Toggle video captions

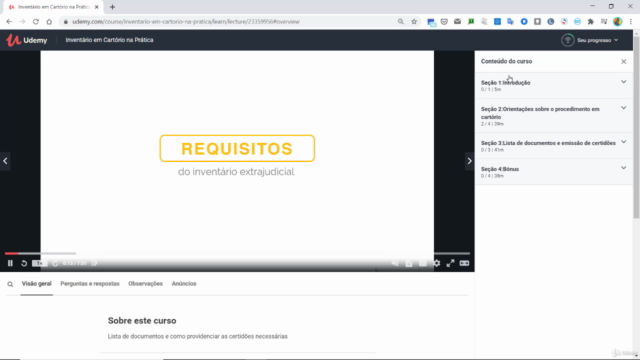[x=422, y=263]
